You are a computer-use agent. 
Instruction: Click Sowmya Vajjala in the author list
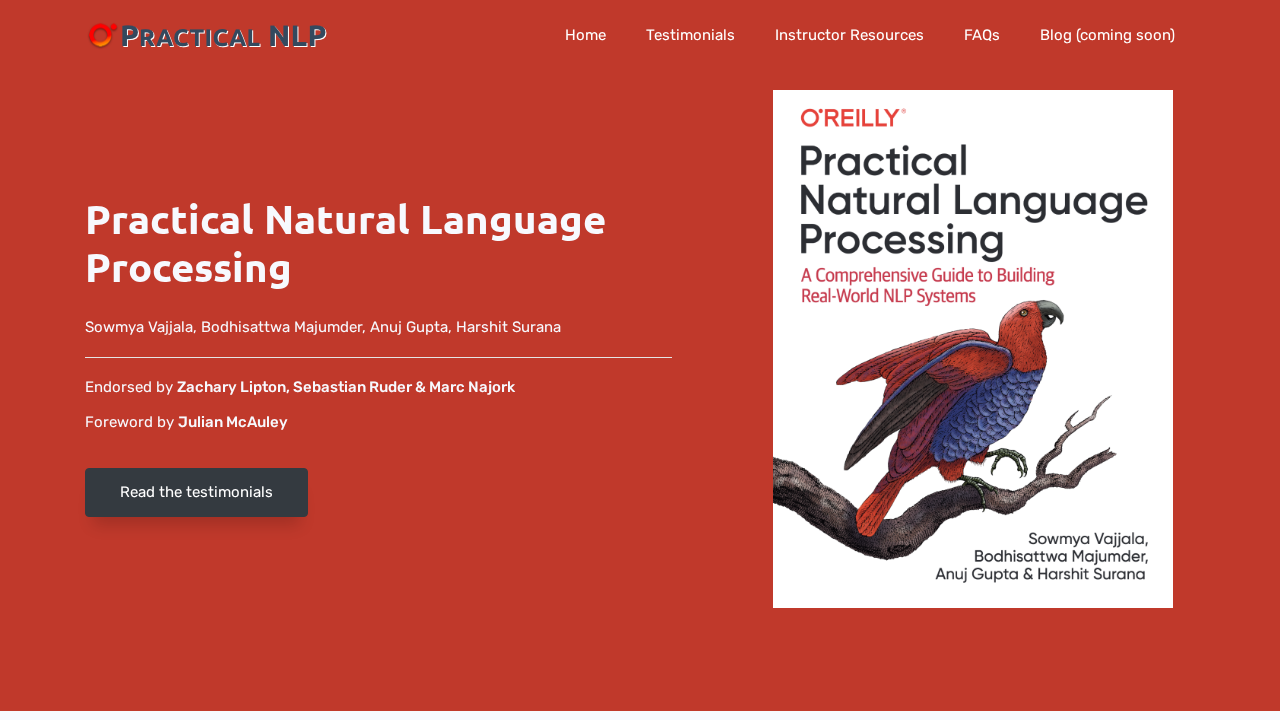coord(139,326)
